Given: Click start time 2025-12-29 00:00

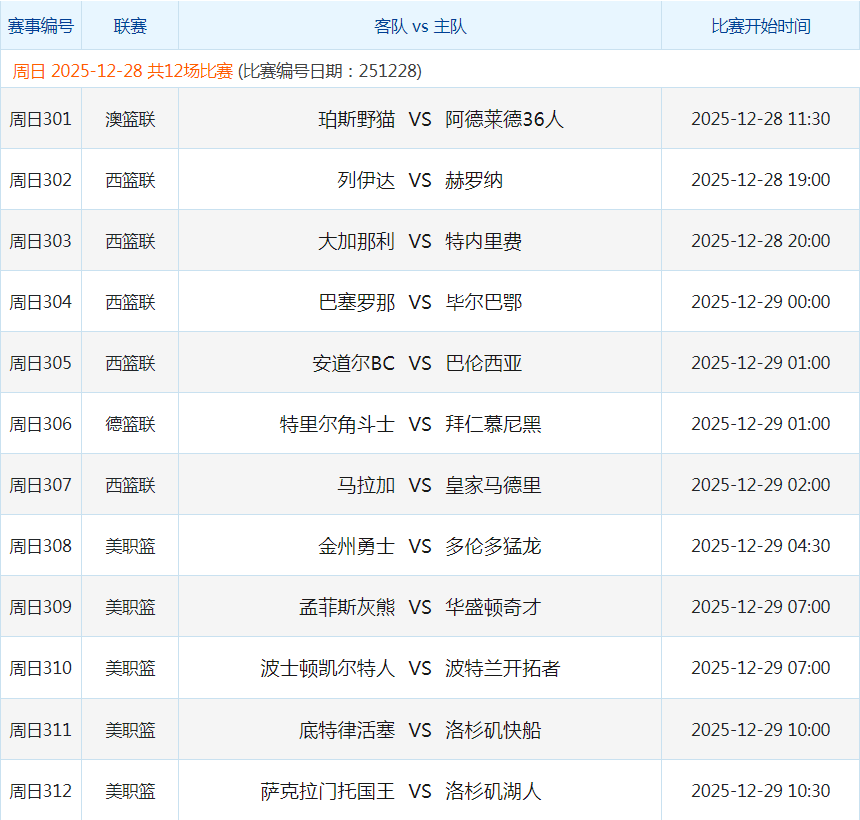Looking at the screenshot, I should click(x=761, y=302).
